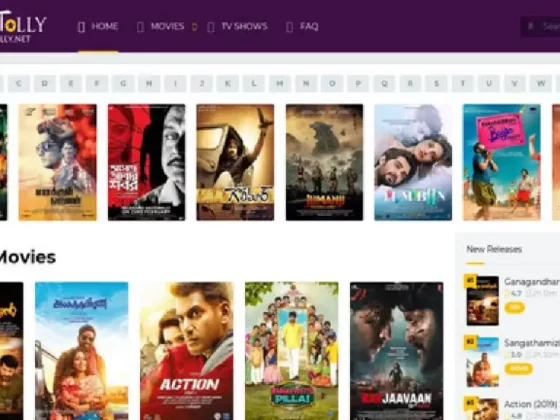
Task: Filter titles by letter N
Action: click(x=306, y=84)
